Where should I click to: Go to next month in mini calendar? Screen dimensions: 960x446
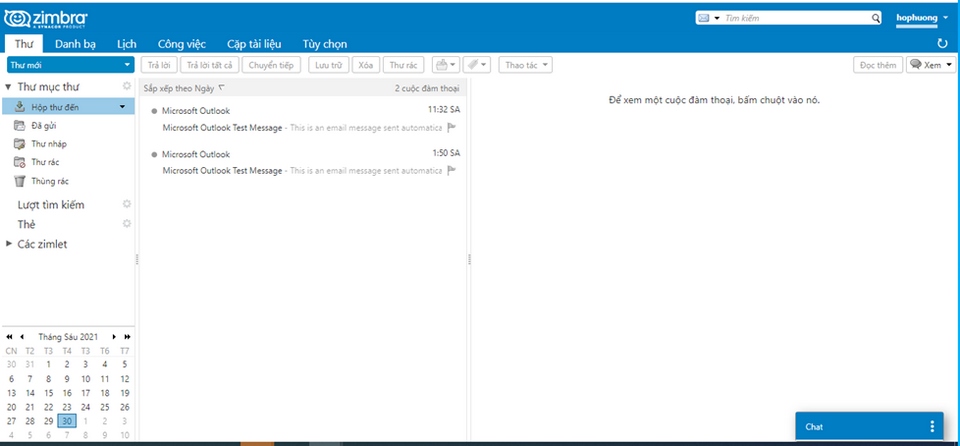coord(114,337)
